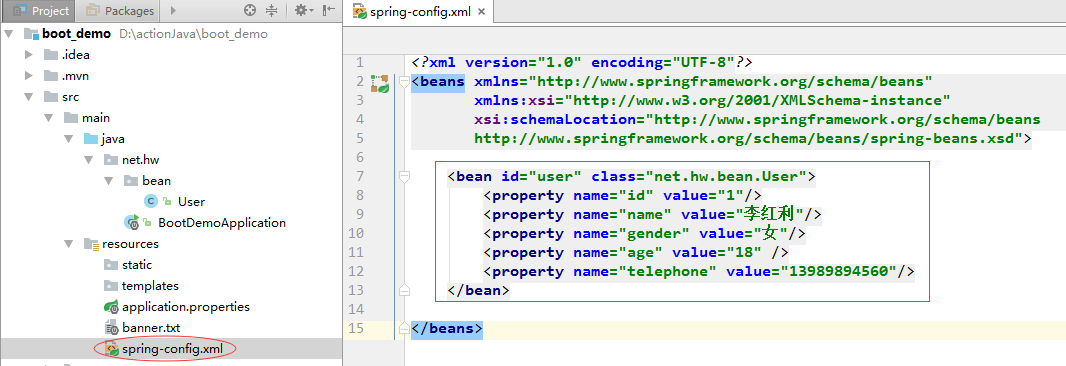Viewport: 1066px width, 366px height.
Task: Click the xml declaration on line 1
Action: [581, 63]
